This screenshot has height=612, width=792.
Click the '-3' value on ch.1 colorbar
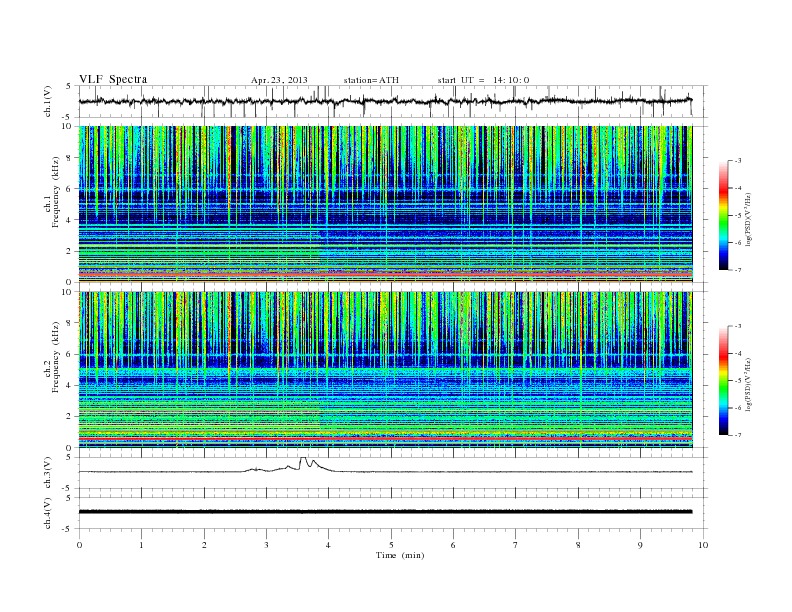tap(738, 161)
